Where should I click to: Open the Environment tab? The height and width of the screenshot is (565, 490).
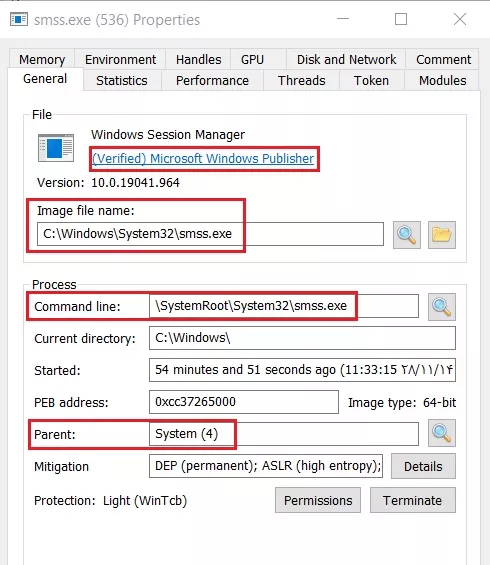[x=120, y=59]
